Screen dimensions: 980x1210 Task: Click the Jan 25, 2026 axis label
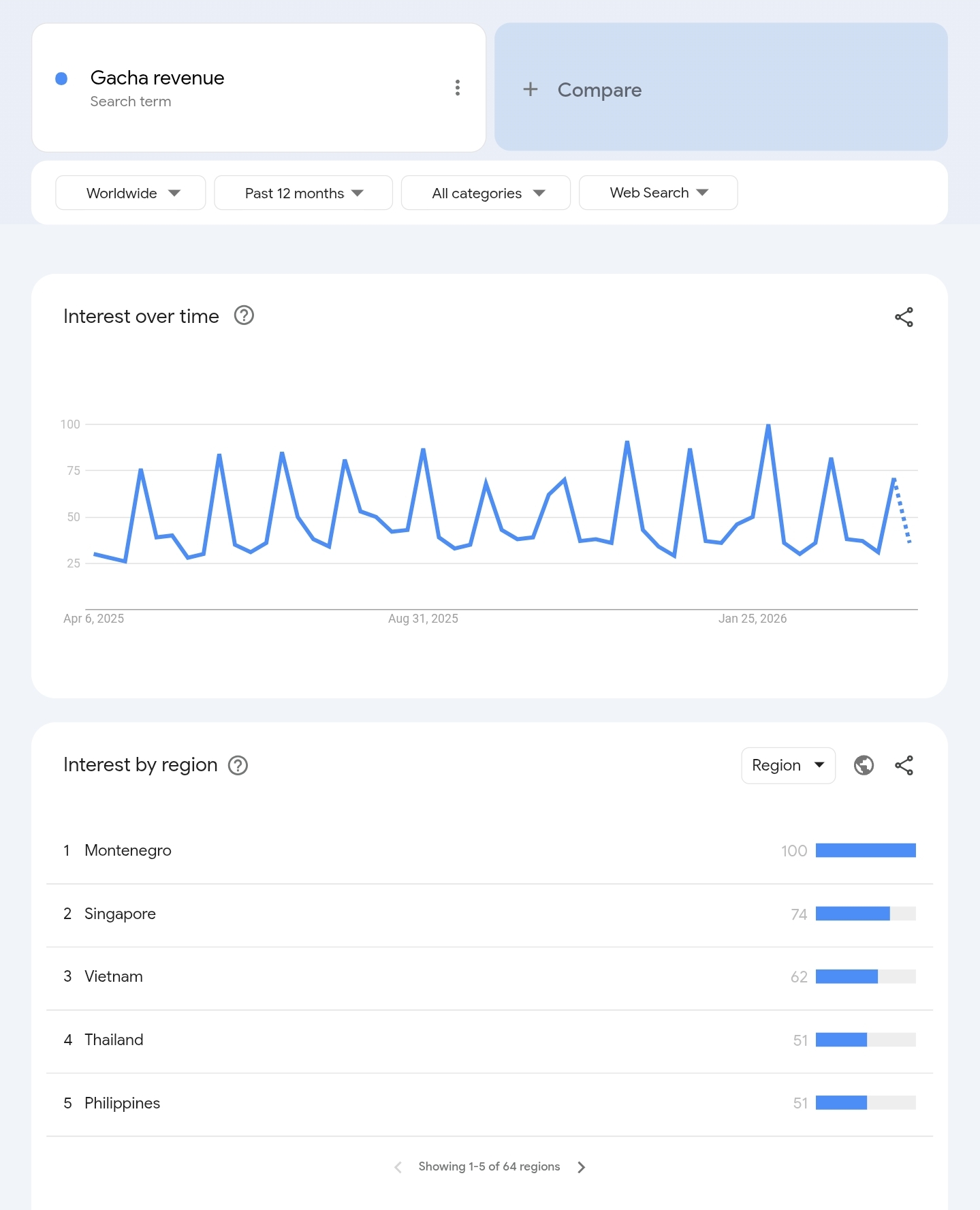point(753,619)
